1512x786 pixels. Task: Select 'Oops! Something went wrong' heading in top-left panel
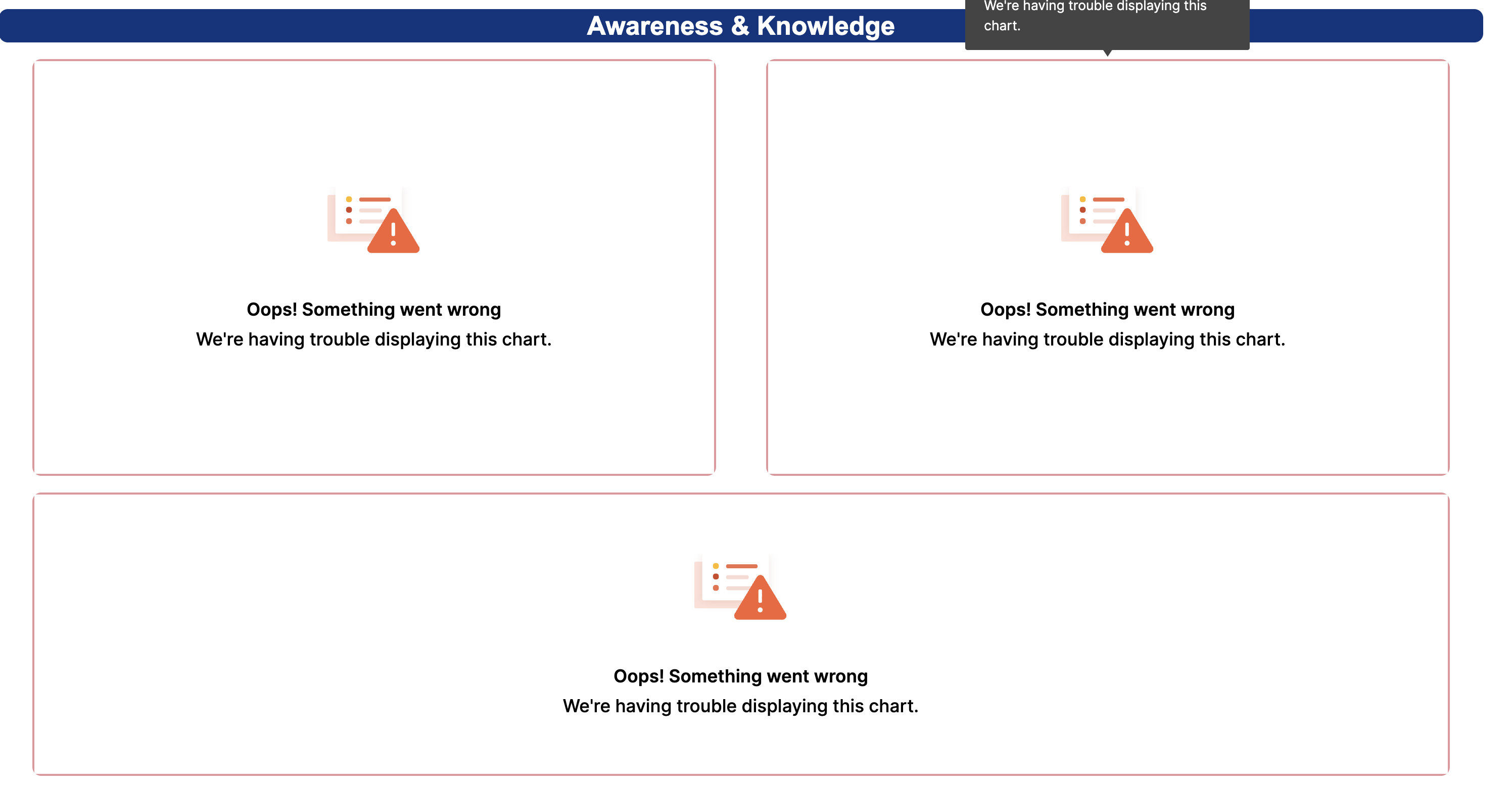[373, 309]
